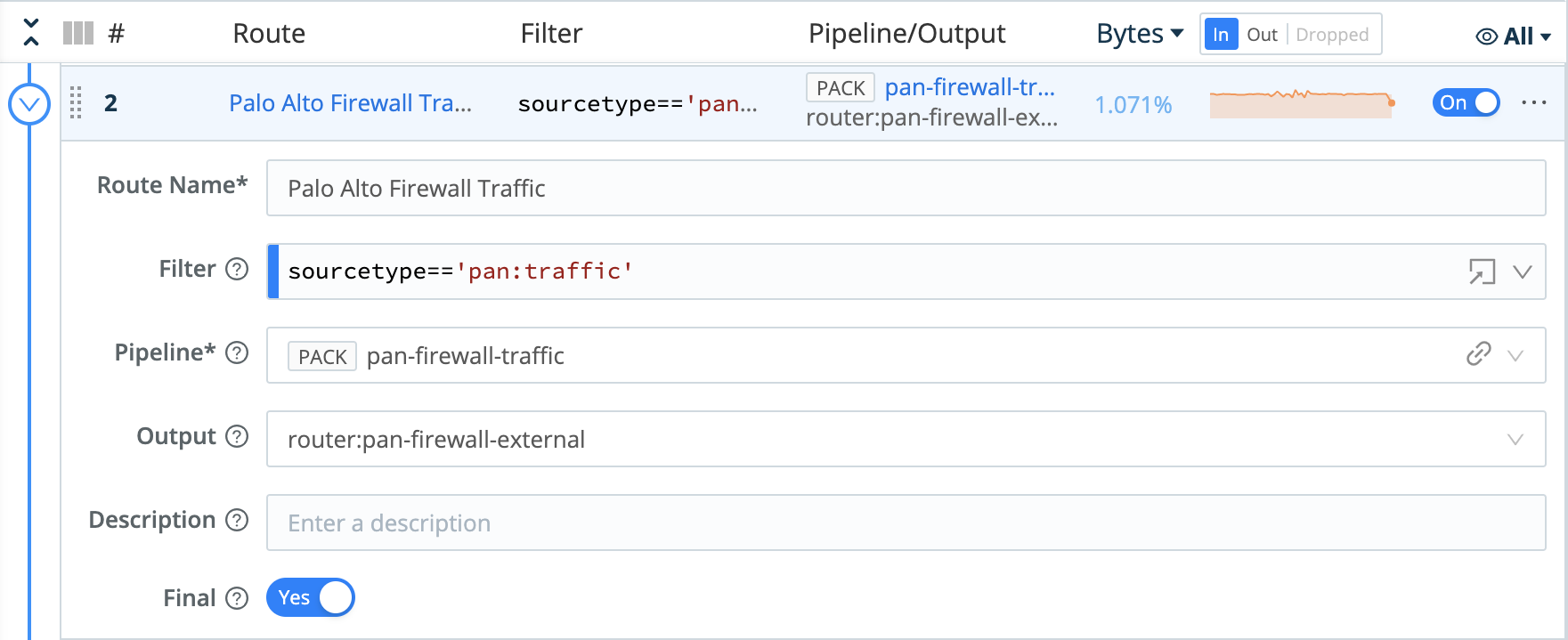The height and width of the screenshot is (640, 1568).
Task: Select the Dropped traffic tab
Action: [x=1332, y=35]
